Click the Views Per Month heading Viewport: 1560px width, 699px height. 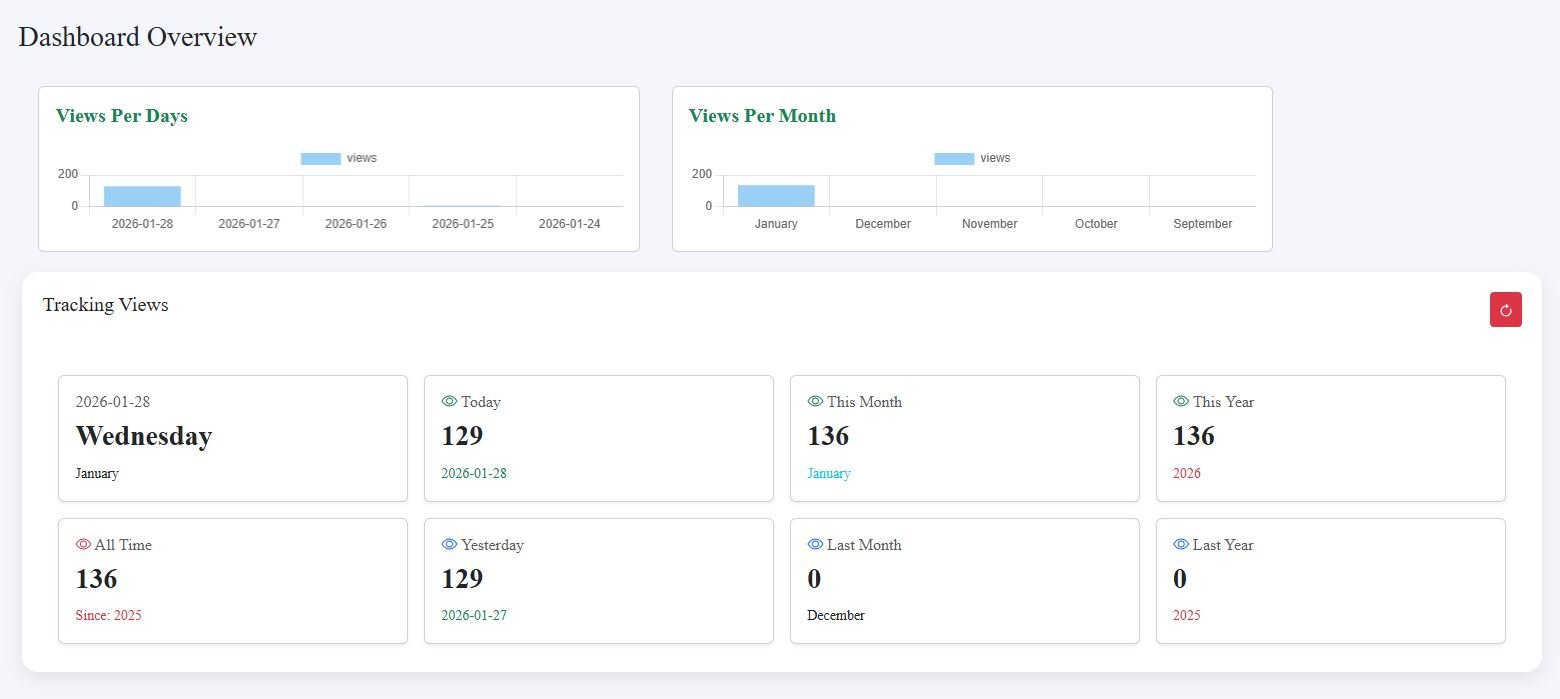(x=762, y=116)
